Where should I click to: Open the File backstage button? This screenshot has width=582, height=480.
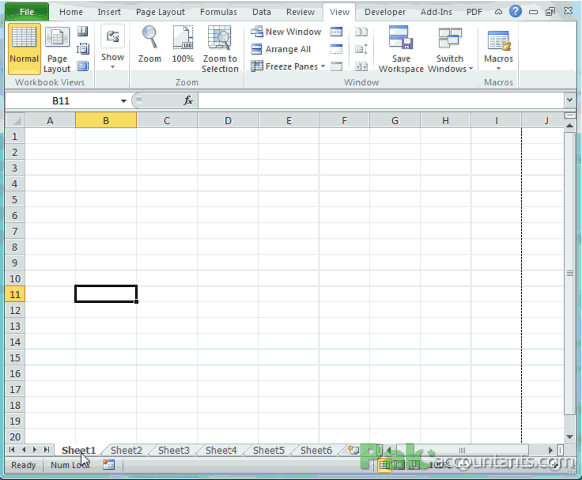pos(27,12)
